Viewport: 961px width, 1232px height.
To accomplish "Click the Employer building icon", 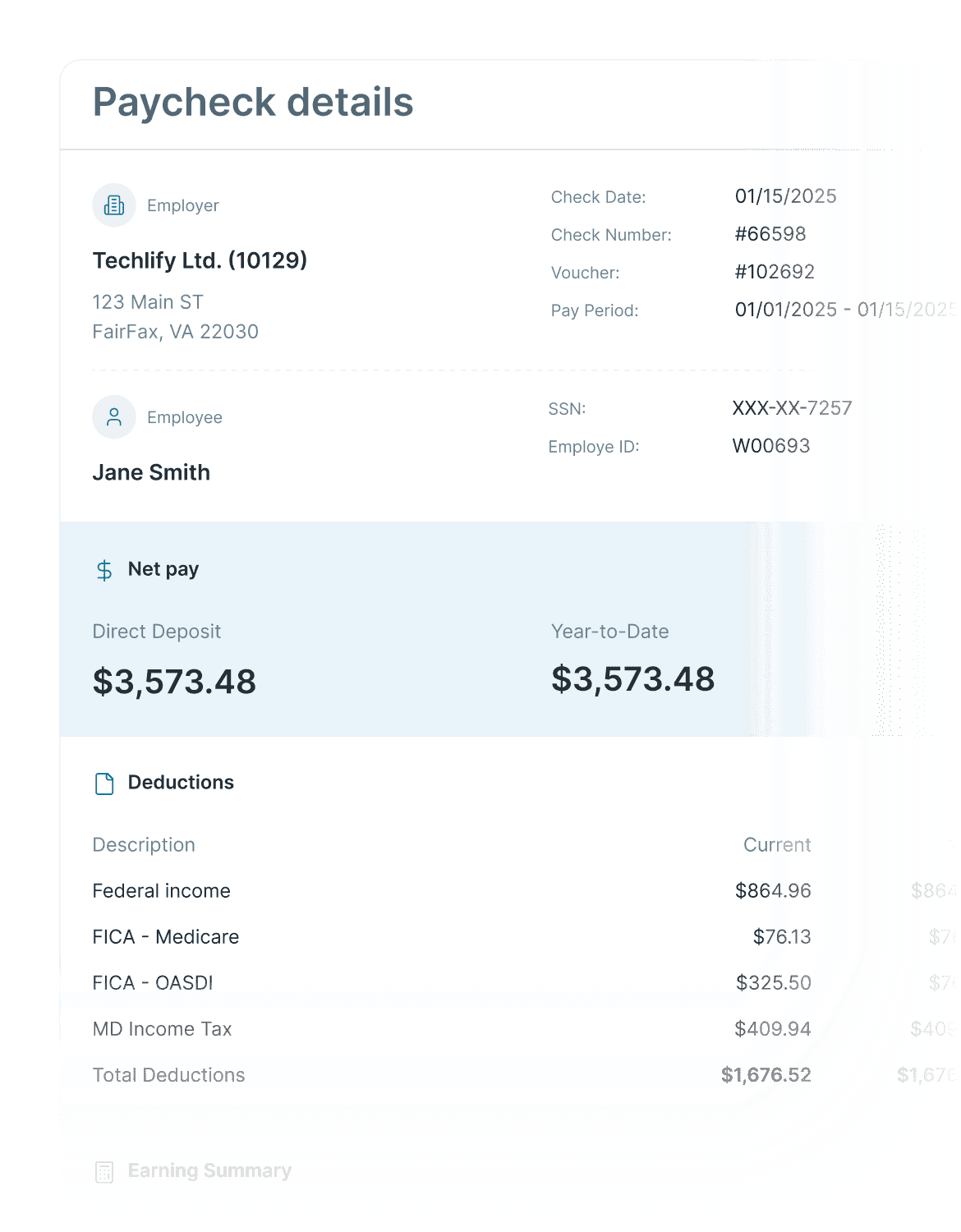I will (x=114, y=205).
